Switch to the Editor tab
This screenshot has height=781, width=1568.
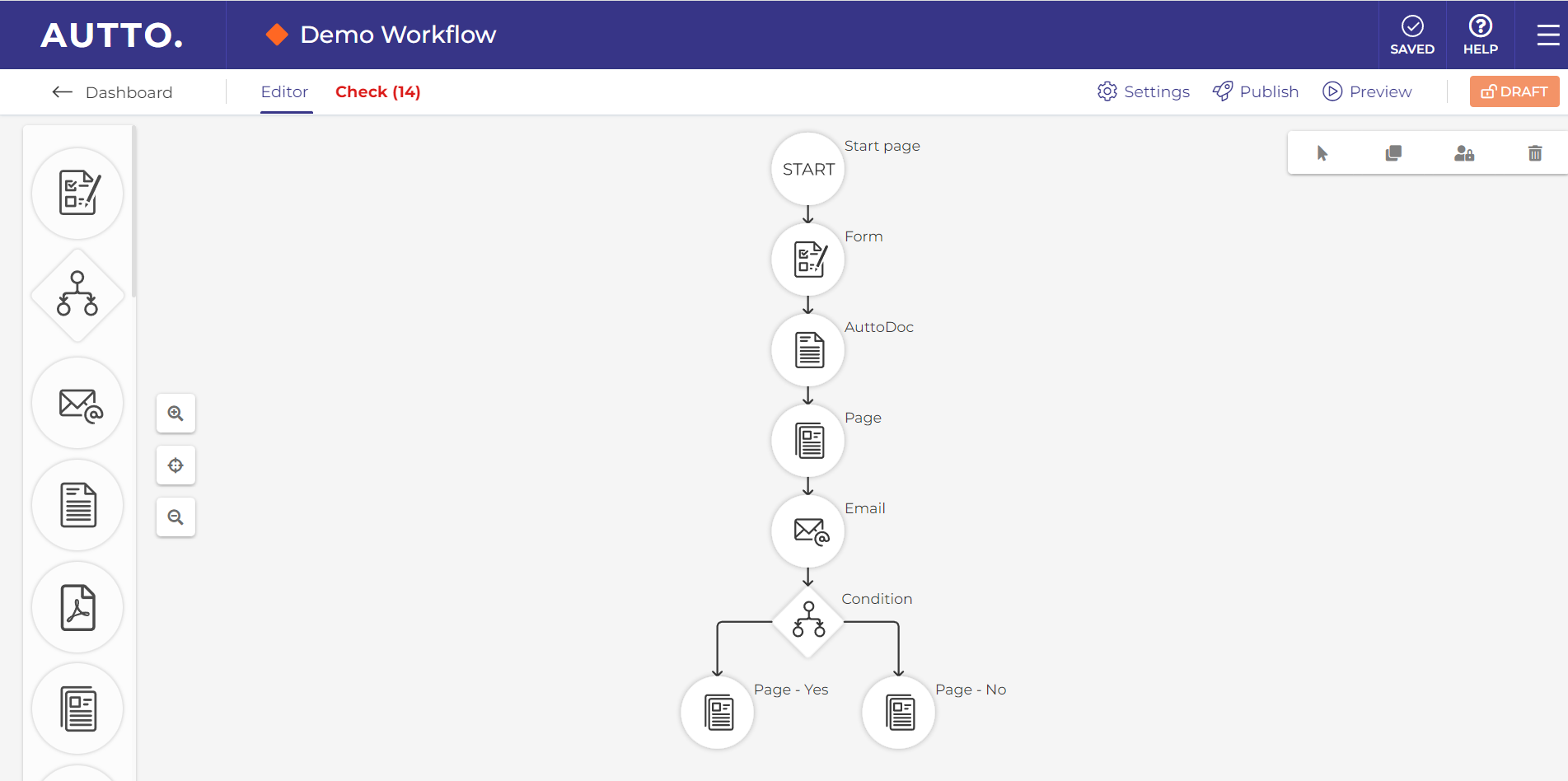pos(284,91)
